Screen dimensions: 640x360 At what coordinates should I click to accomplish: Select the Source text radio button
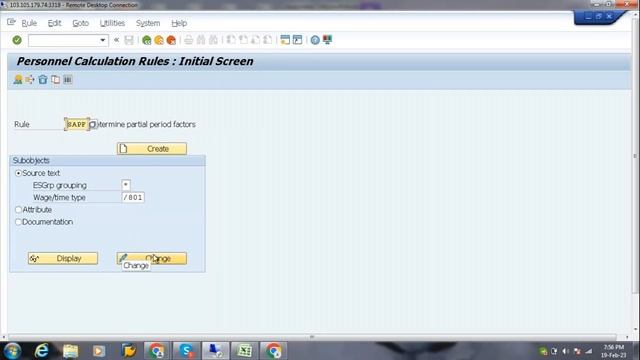(18, 173)
